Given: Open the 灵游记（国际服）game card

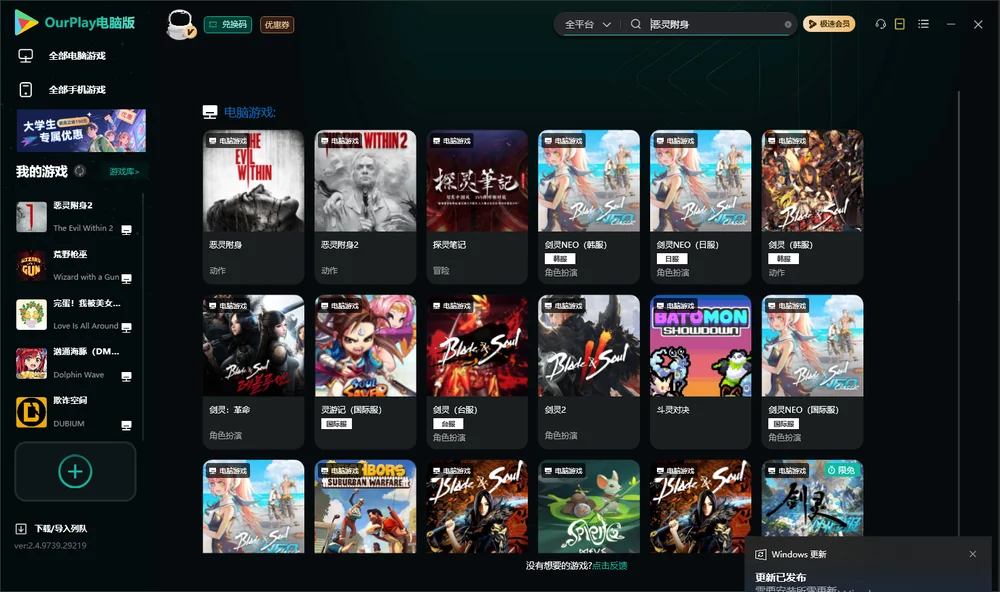Looking at the screenshot, I should coord(365,371).
